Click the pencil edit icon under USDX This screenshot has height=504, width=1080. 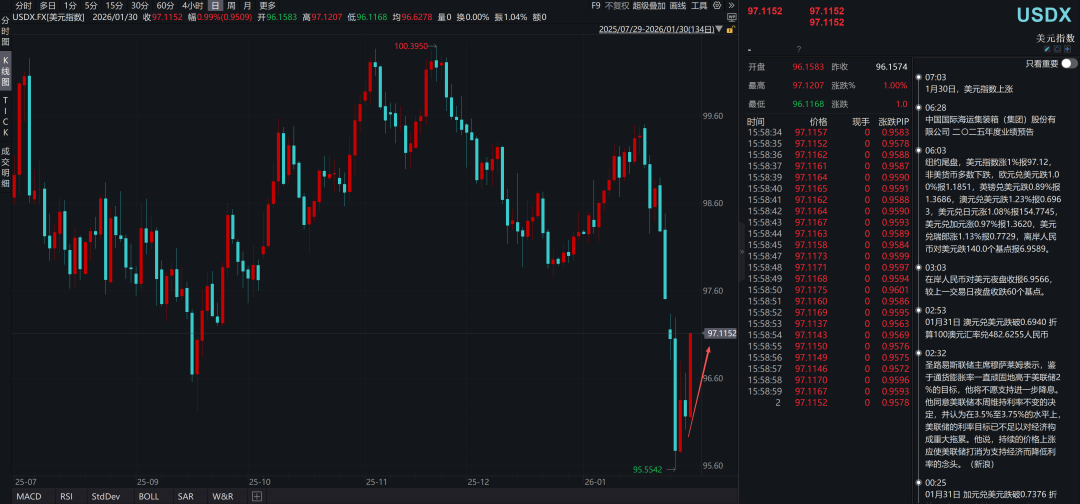[1046, 48]
